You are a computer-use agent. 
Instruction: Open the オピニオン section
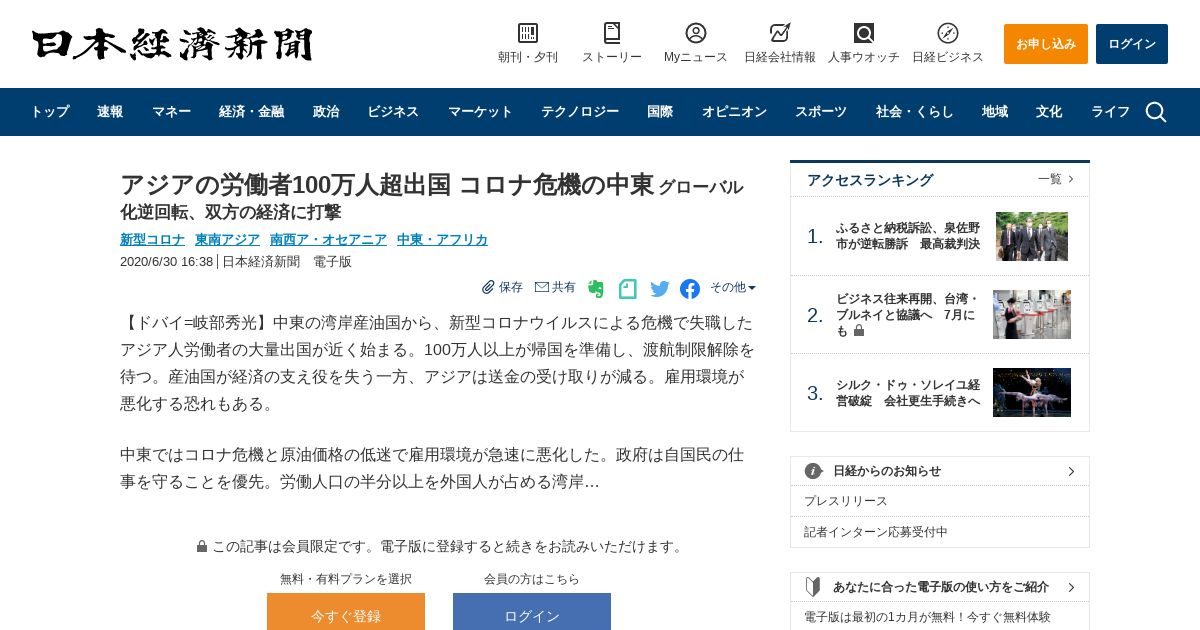734,112
